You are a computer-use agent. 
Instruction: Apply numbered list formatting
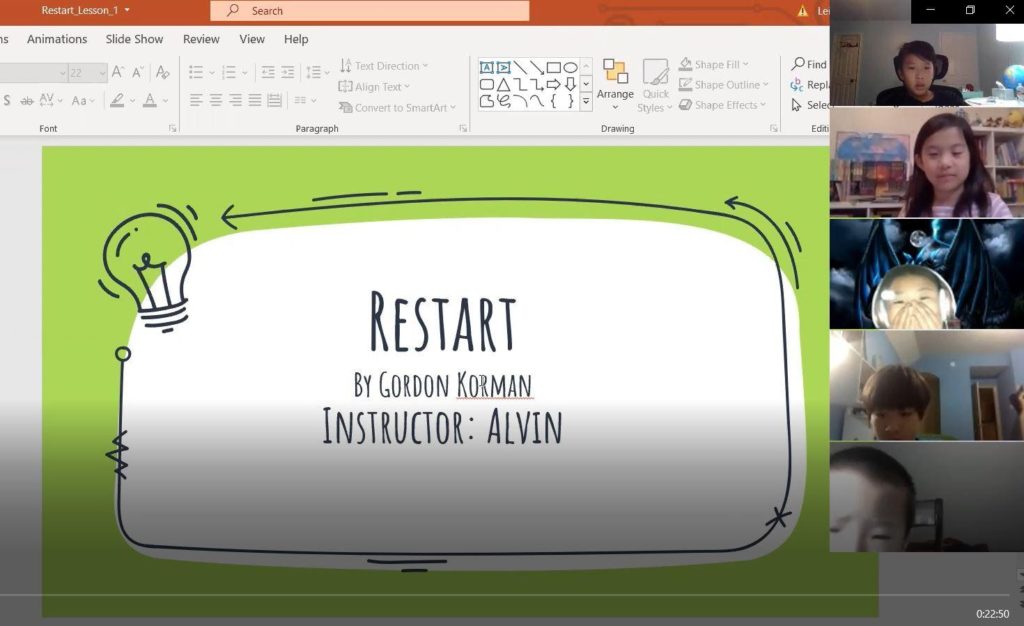[x=229, y=72]
